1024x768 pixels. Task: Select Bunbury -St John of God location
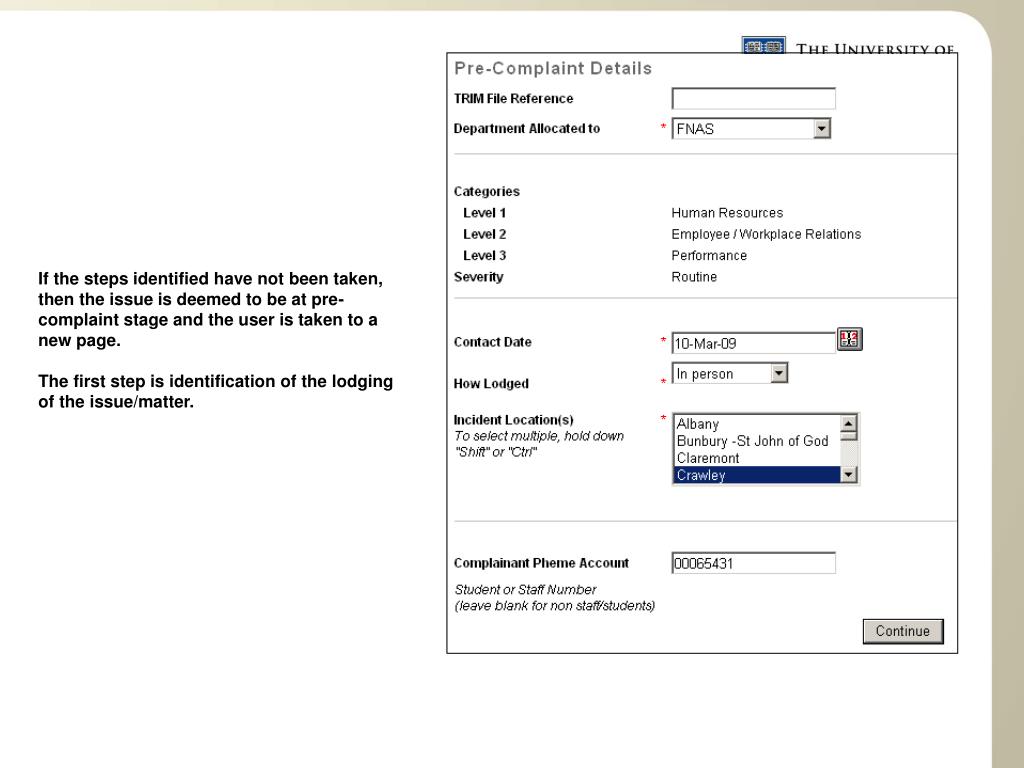pyautogui.click(x=756, y=441)
